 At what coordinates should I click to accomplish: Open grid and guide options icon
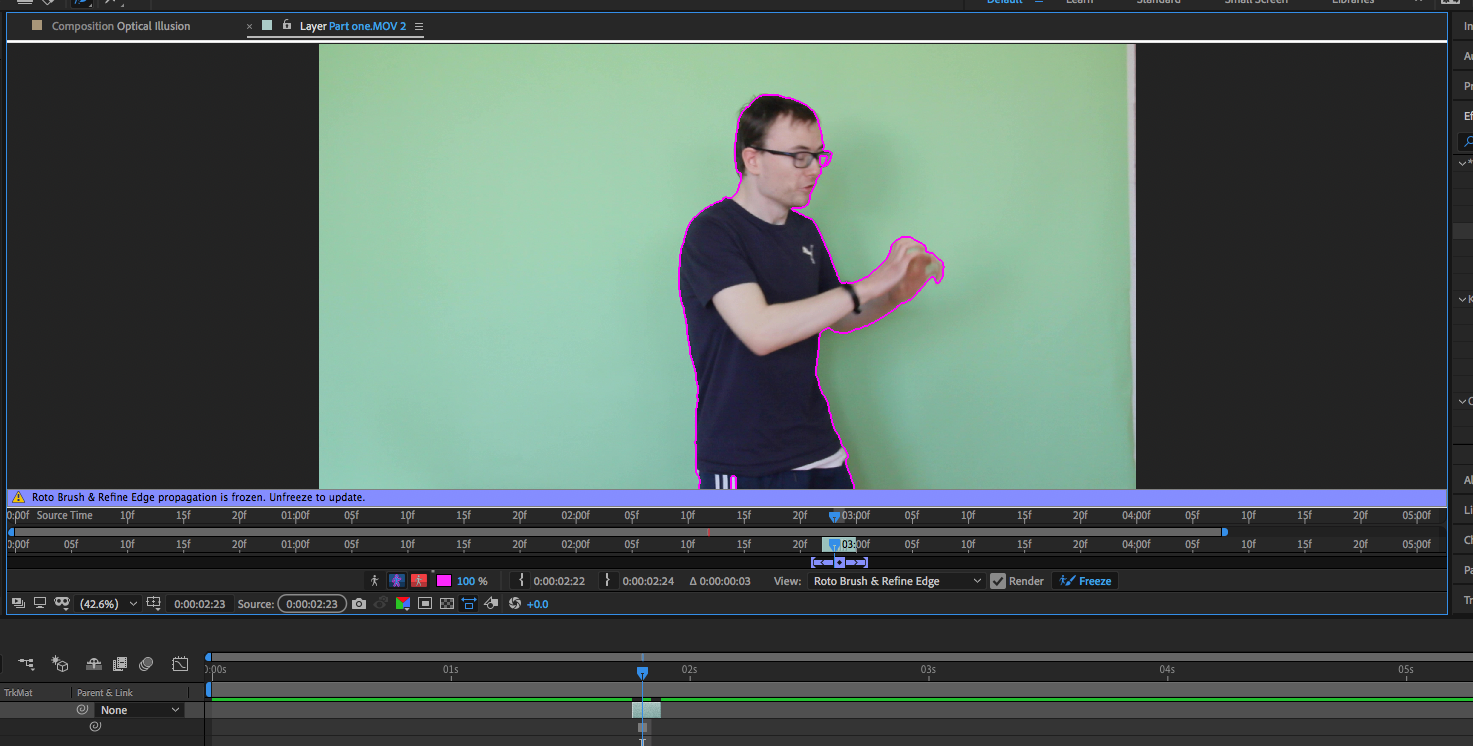click(154, 604)
